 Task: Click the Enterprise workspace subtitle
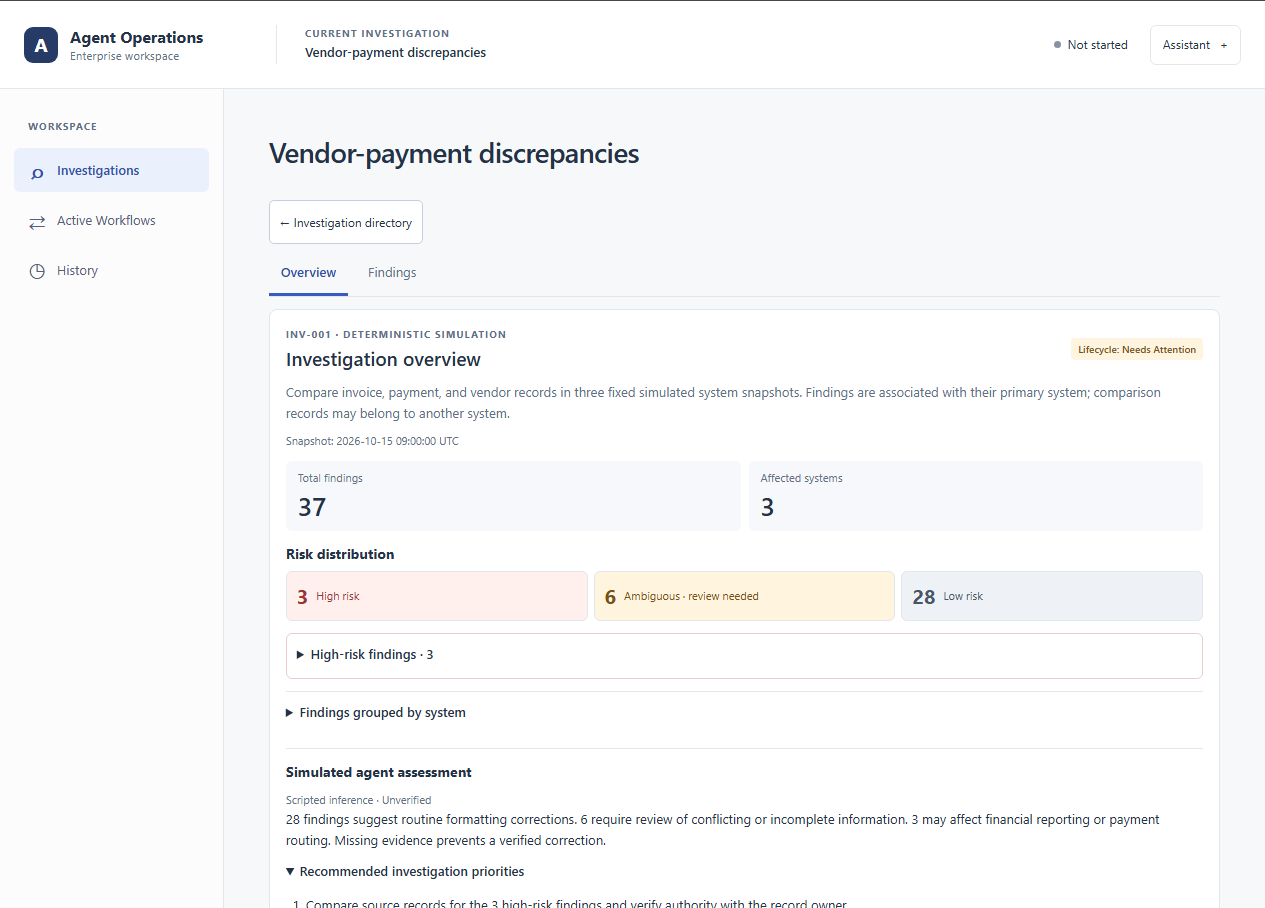pos(125,57)
